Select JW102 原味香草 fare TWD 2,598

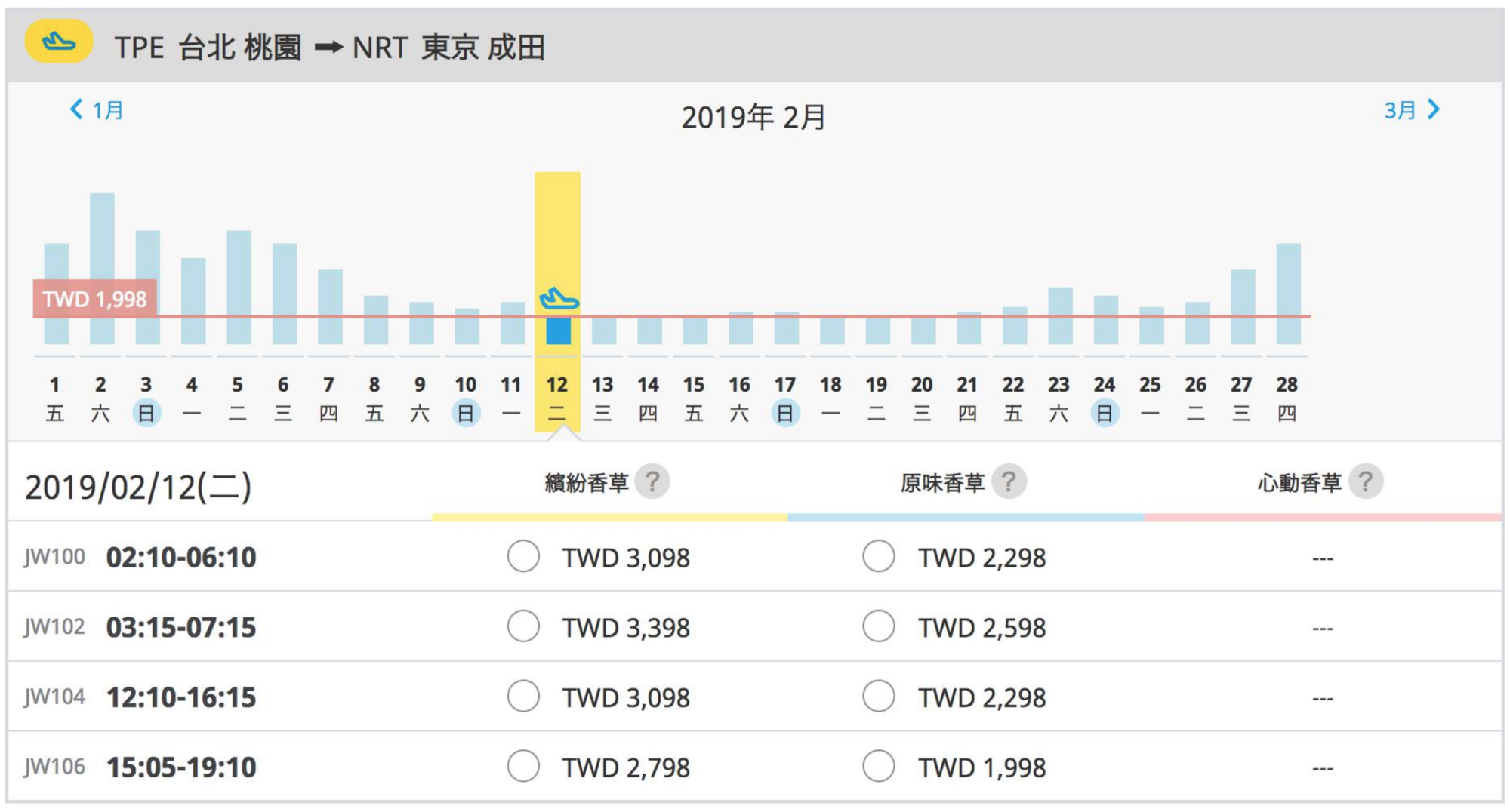coord(879,626)
